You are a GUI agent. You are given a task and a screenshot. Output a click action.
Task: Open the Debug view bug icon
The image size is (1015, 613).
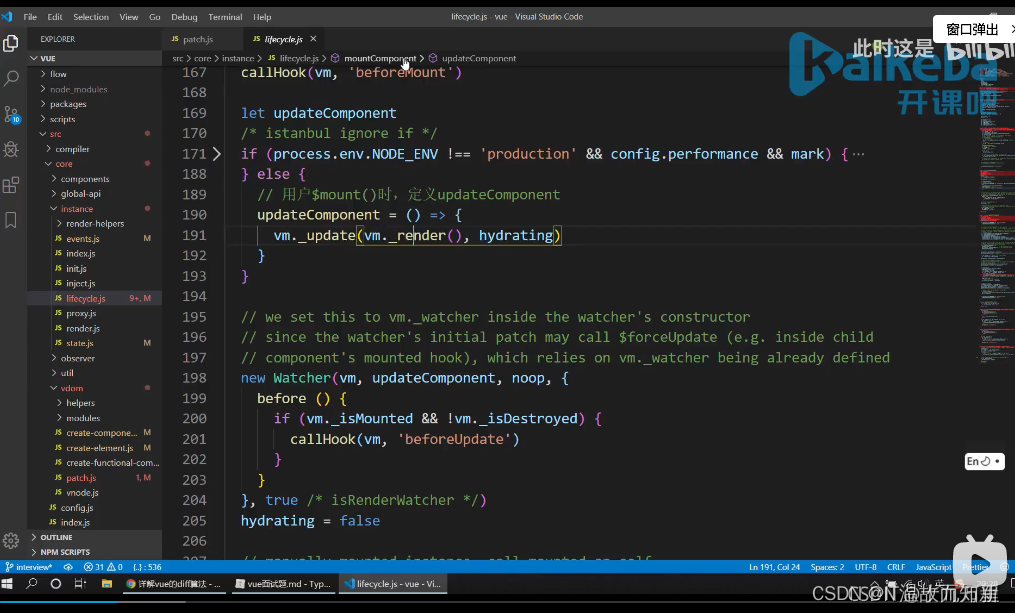pyautogui.click(x=11, y=150)
